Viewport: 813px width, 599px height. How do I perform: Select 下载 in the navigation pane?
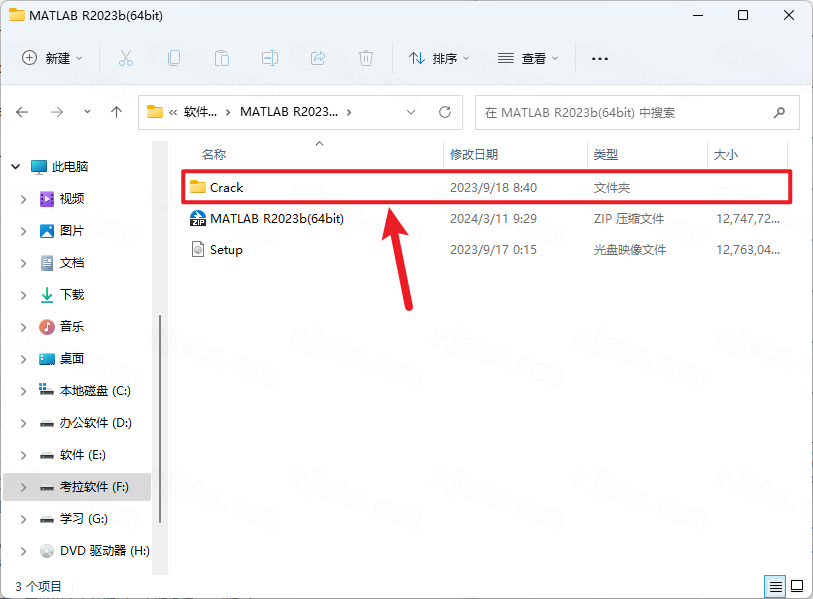pyautogui.click(x=72, y=295)
